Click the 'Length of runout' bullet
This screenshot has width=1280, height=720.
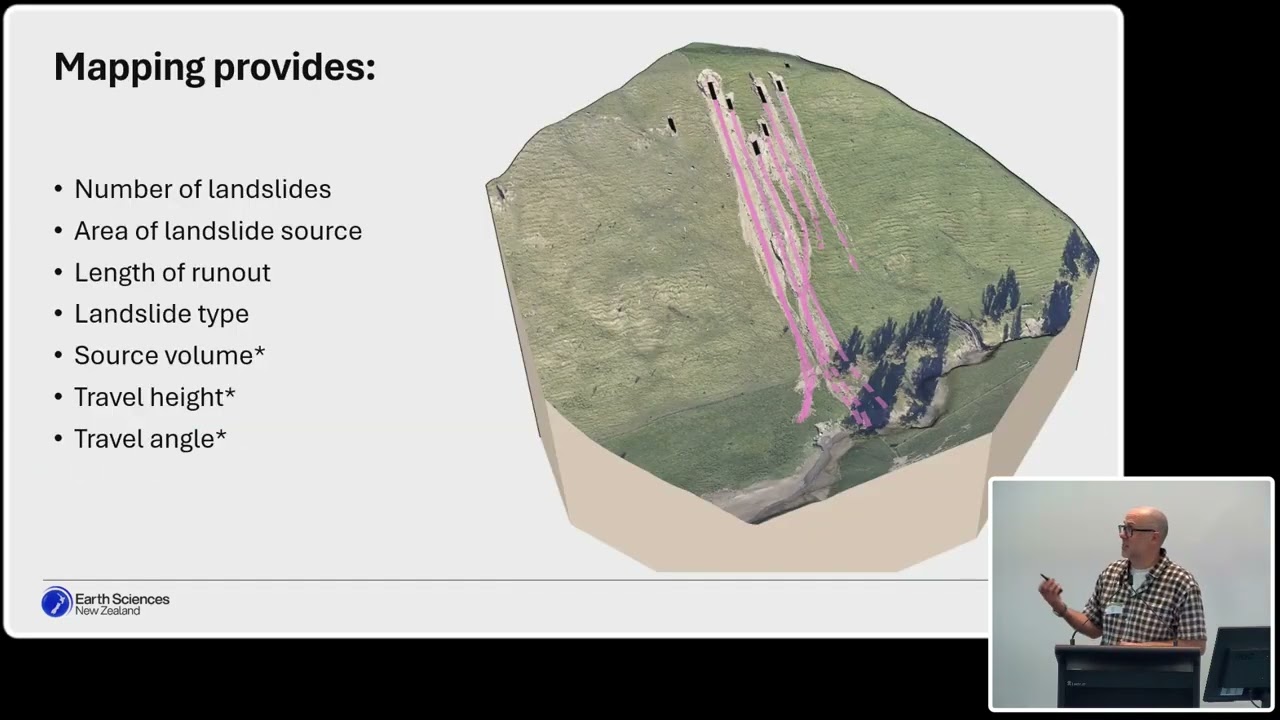pos(172,272)
